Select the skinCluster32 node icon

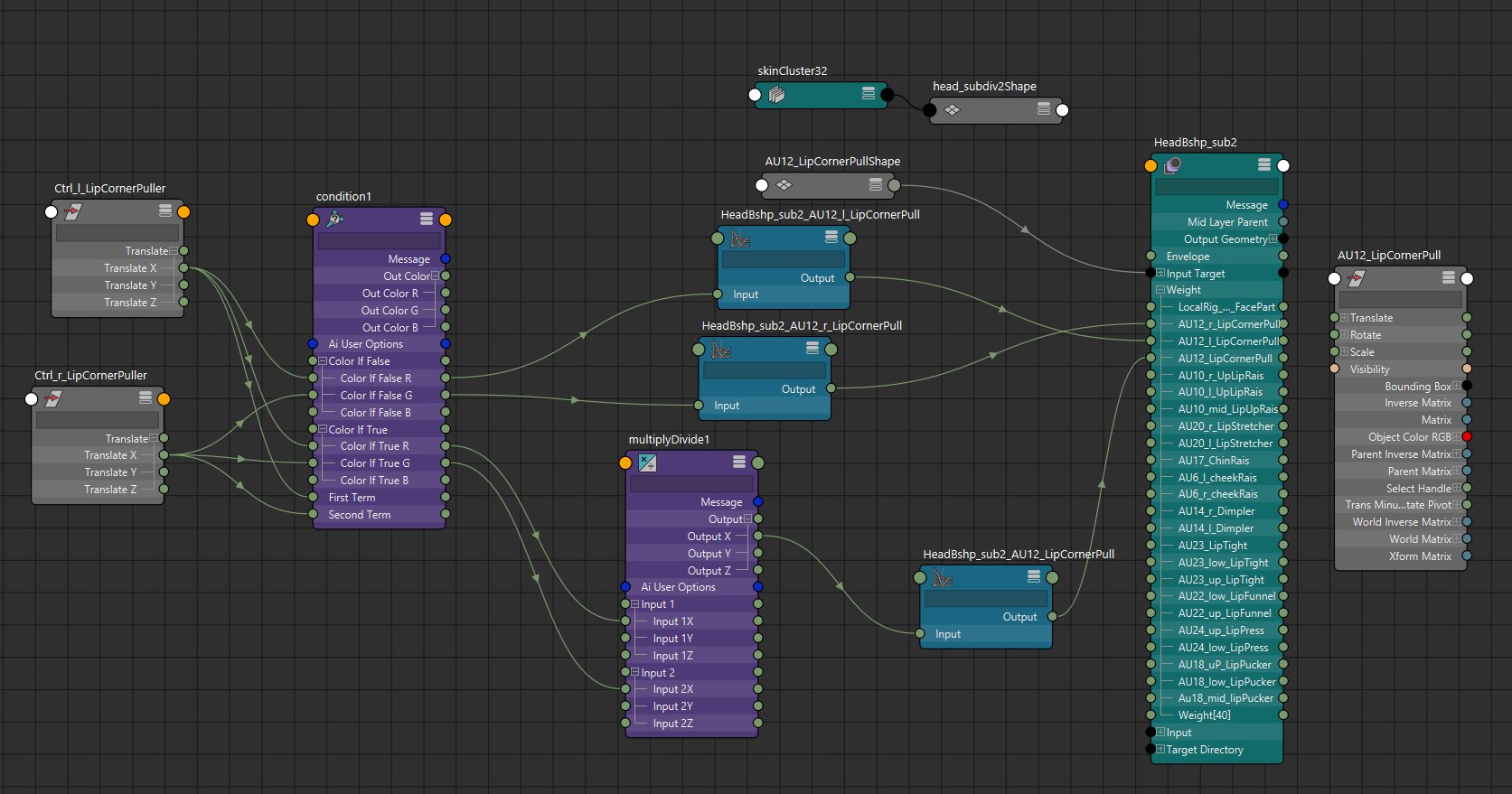click(x=776, y=94)
